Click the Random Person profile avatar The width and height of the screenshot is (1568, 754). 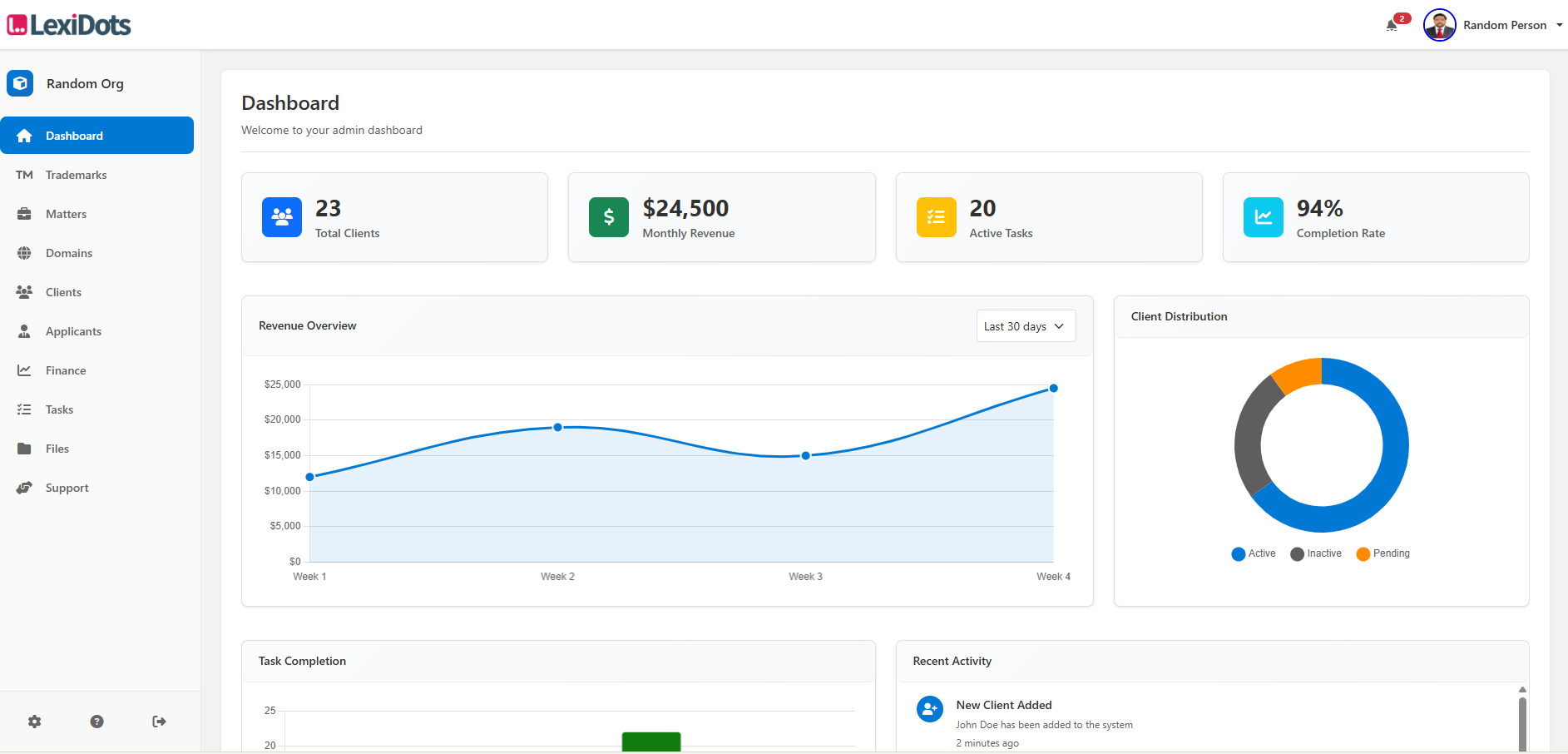[x=1440, y=25]
